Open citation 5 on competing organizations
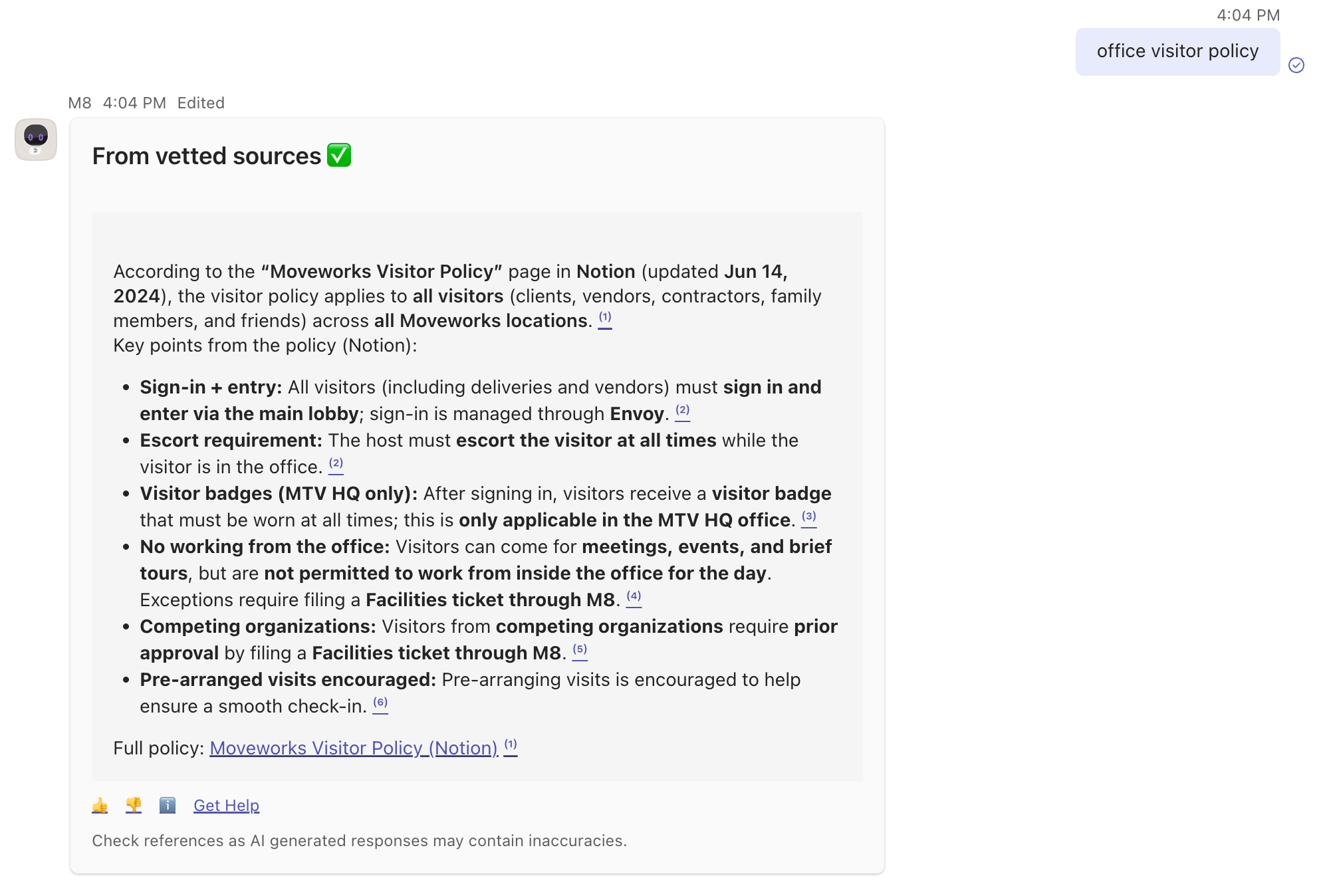 (580, 650)
